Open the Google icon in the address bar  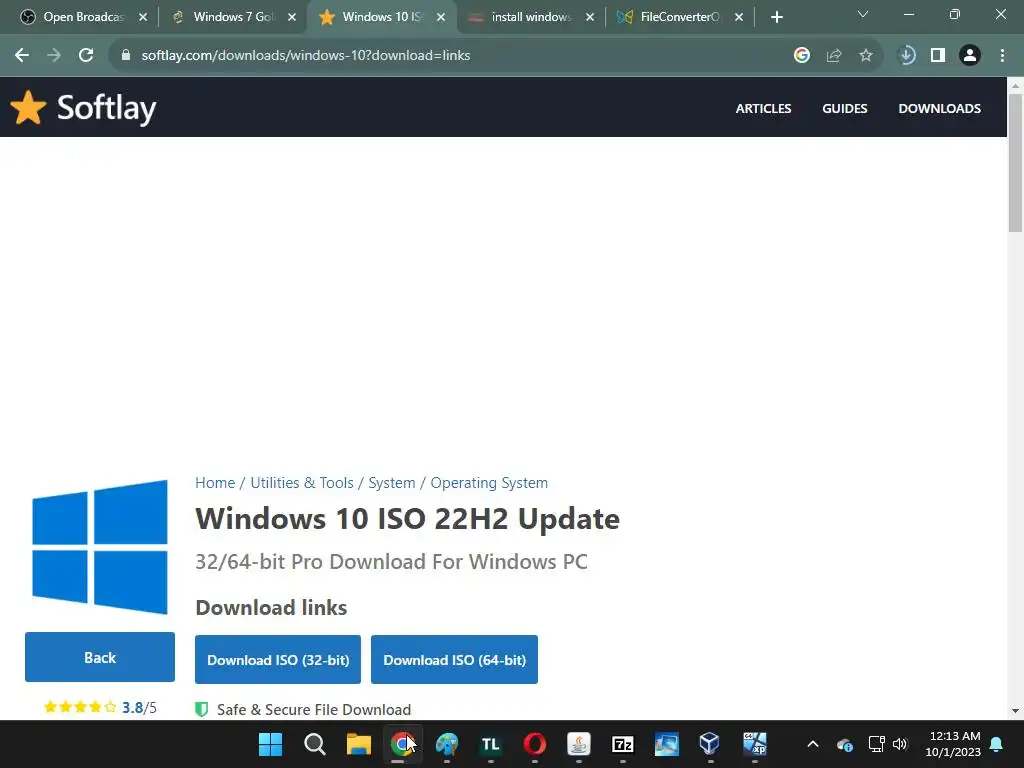[802, 56]
